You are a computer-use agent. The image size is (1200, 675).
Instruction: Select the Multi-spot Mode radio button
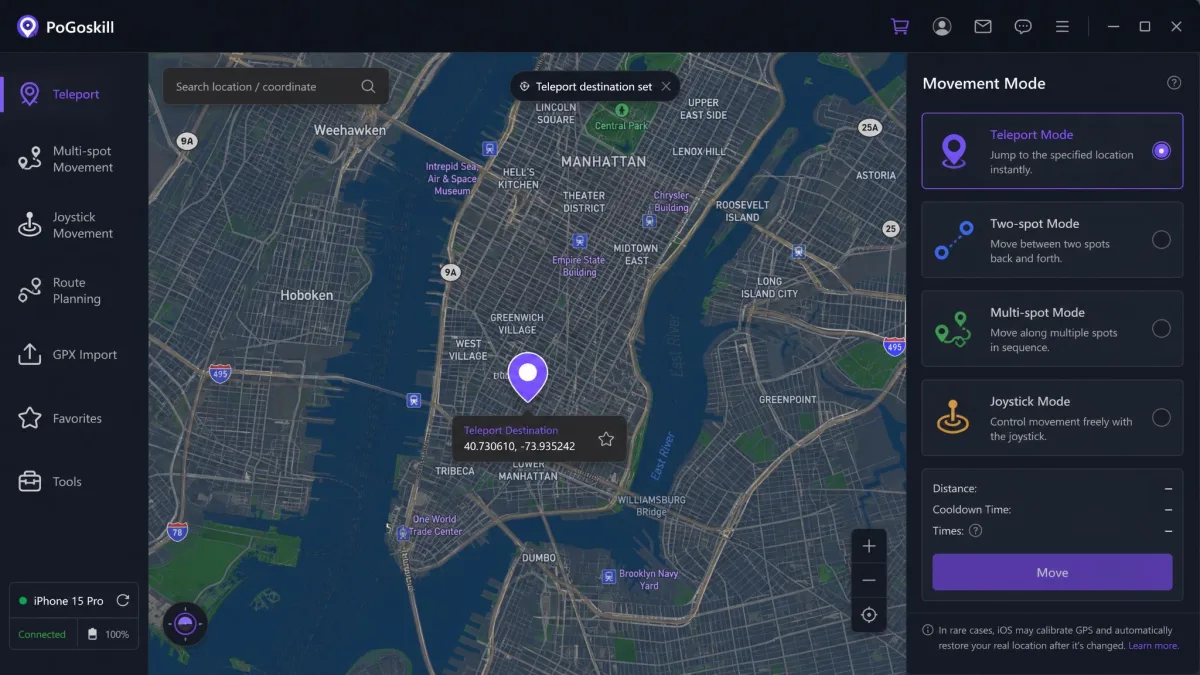[x=1161, y=329]
